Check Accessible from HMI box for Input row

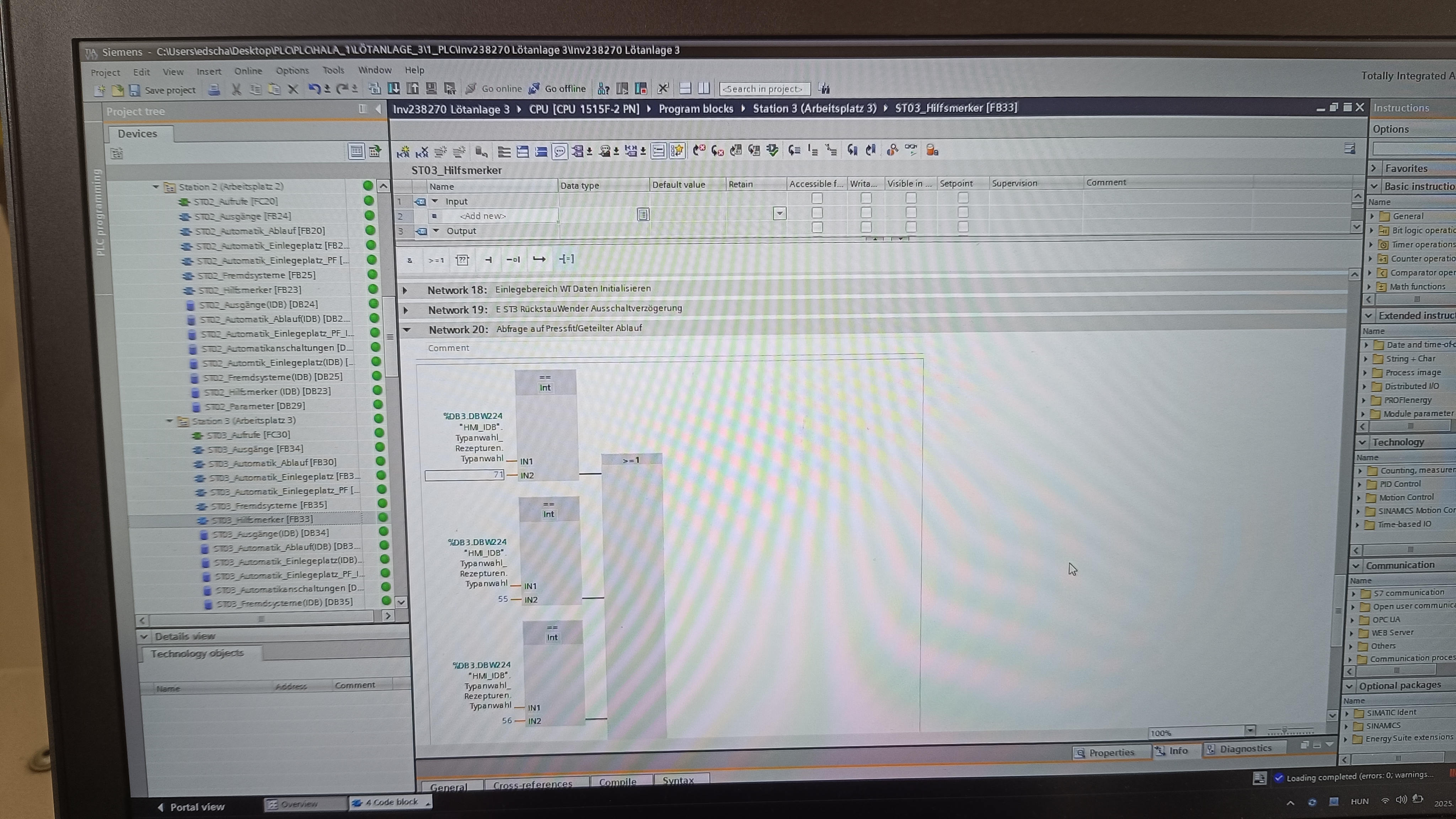[817, 198]
